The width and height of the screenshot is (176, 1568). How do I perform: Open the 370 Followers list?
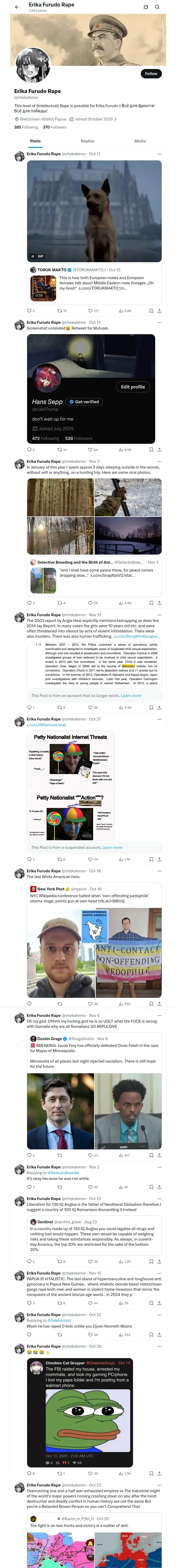(54, 127)
